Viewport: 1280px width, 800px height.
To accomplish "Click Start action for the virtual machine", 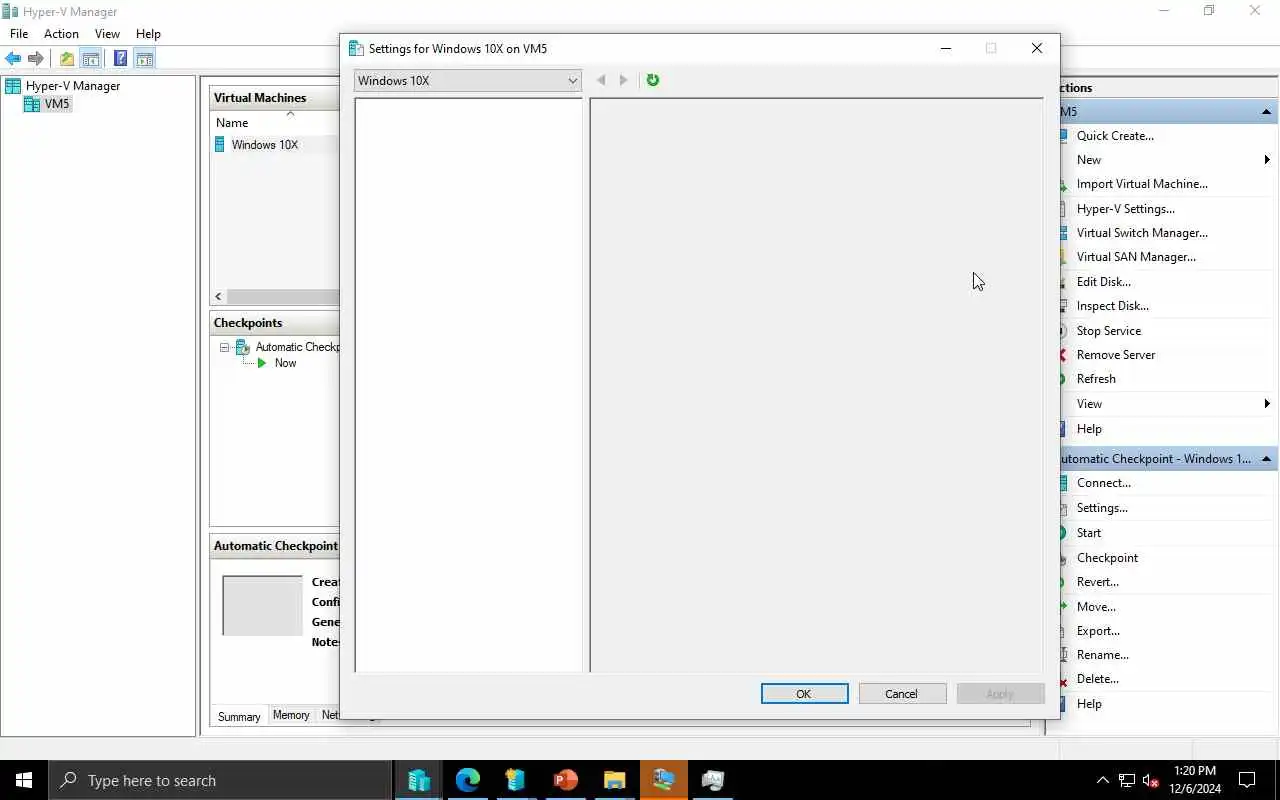I will pos(1089,533).
